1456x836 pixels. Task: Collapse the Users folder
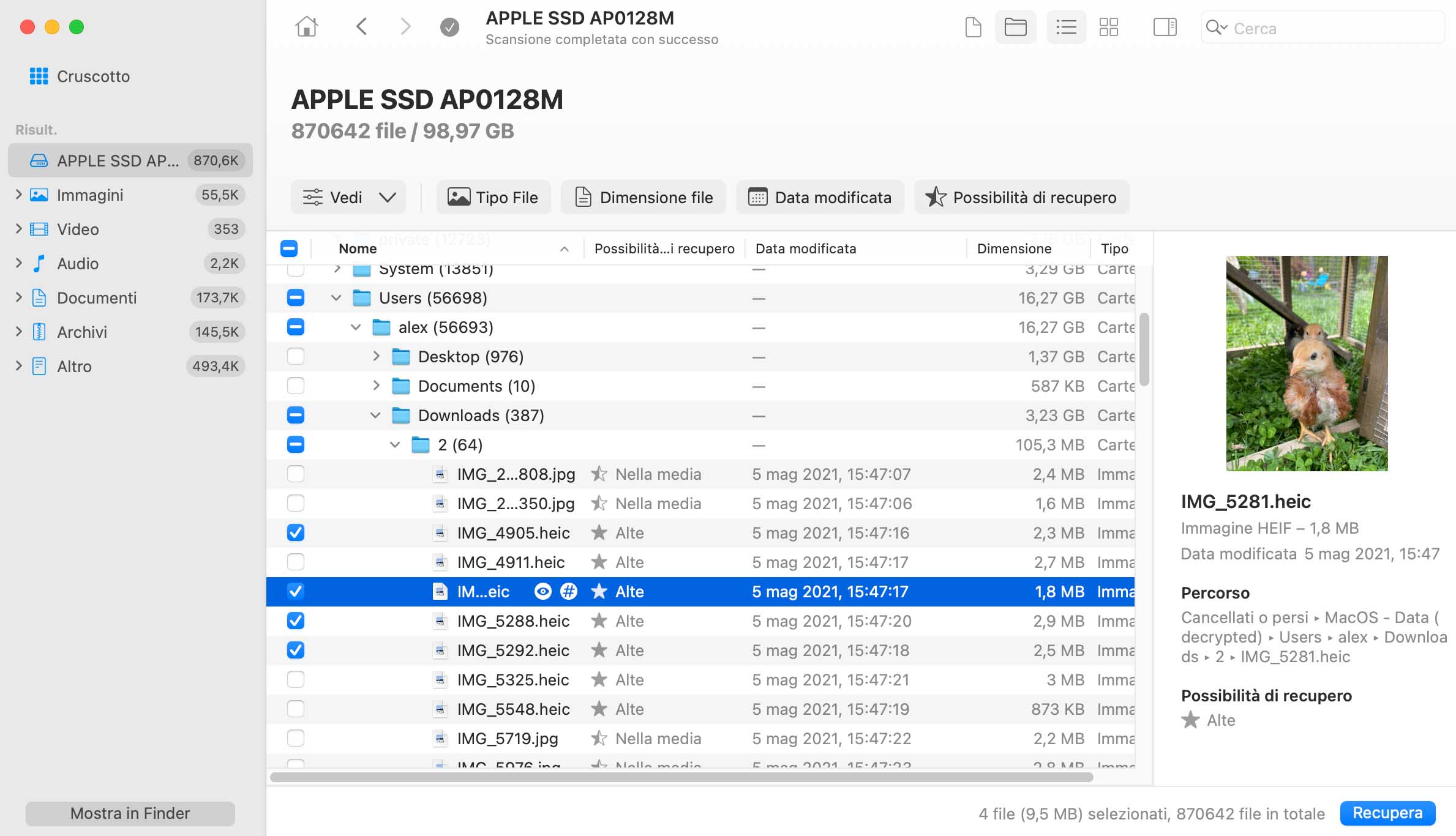pos(336,298)
